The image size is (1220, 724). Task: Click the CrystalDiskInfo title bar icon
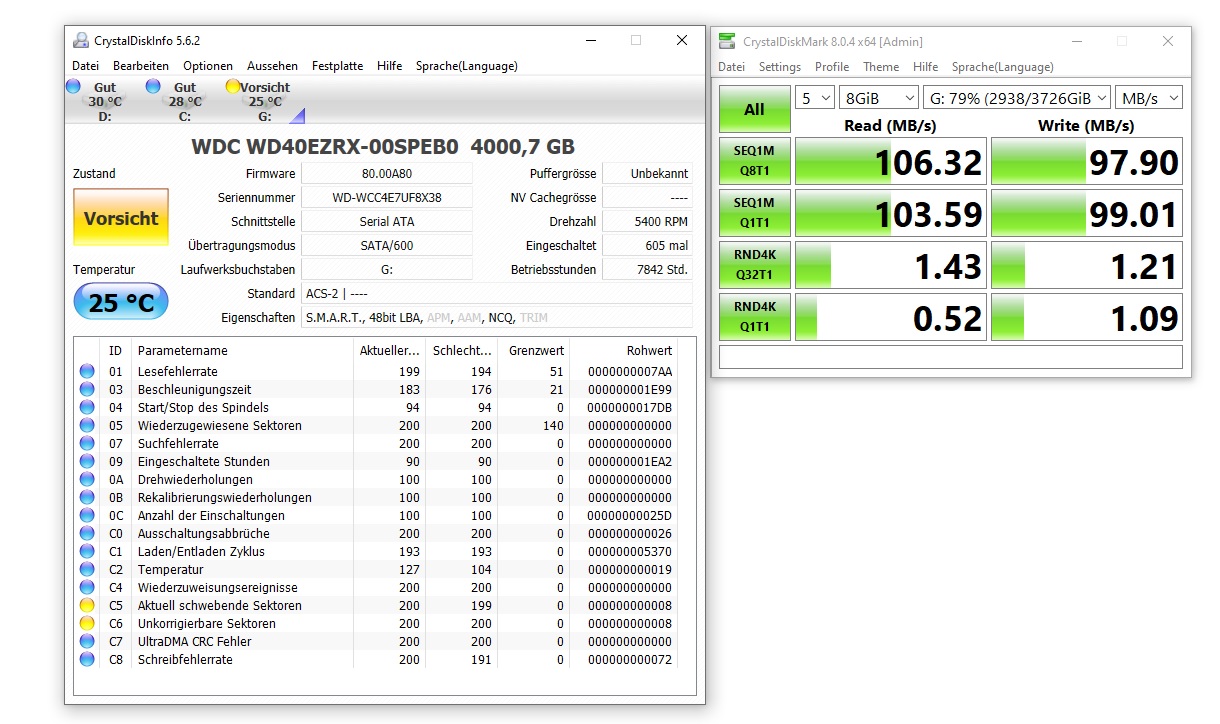point(79,40)
